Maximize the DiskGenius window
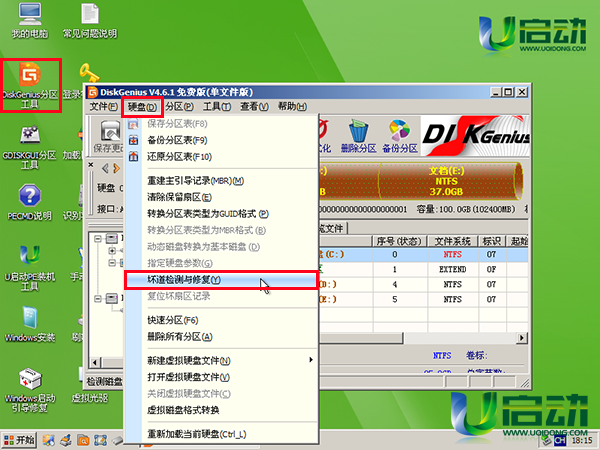The width and height of the screenshot is (600, 450). click(x=508, y=92)
